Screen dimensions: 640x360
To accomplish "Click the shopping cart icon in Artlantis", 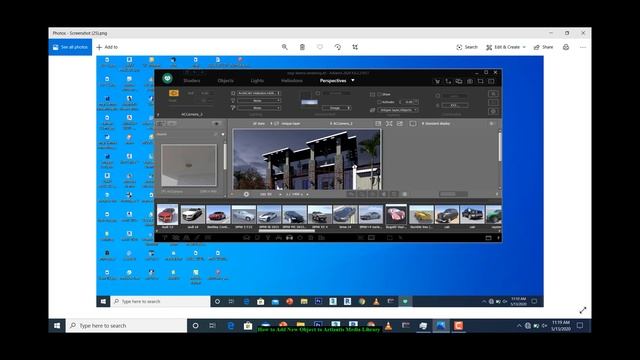I will [x=437, y=81].
